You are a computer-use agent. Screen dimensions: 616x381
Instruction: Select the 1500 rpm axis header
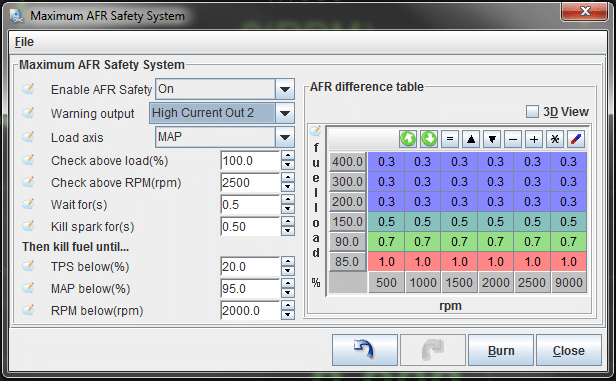click(x=459, y=282)
